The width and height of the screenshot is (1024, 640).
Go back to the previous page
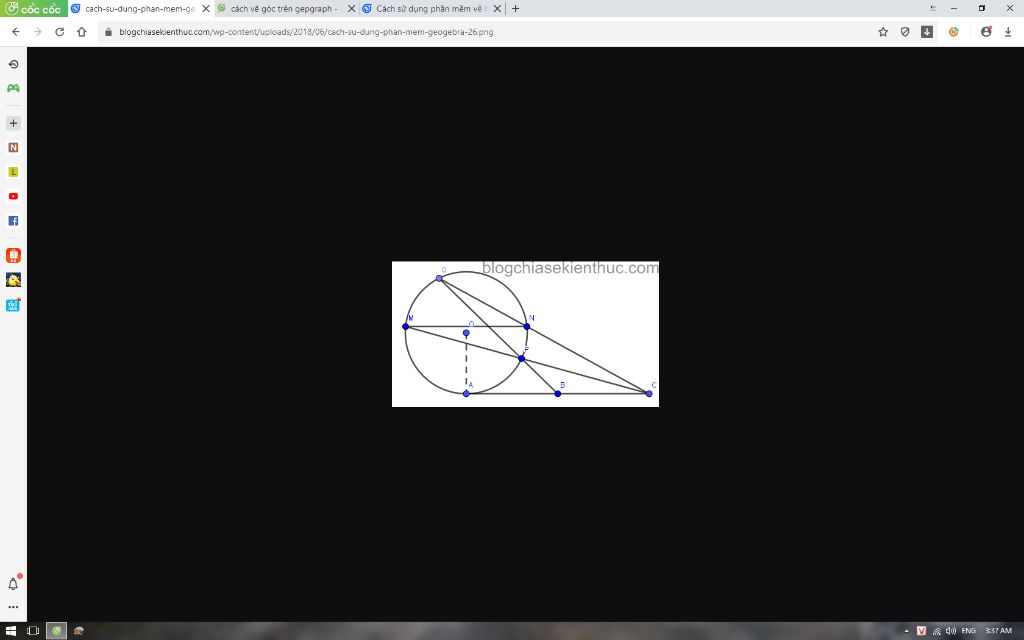coord(16,31)
